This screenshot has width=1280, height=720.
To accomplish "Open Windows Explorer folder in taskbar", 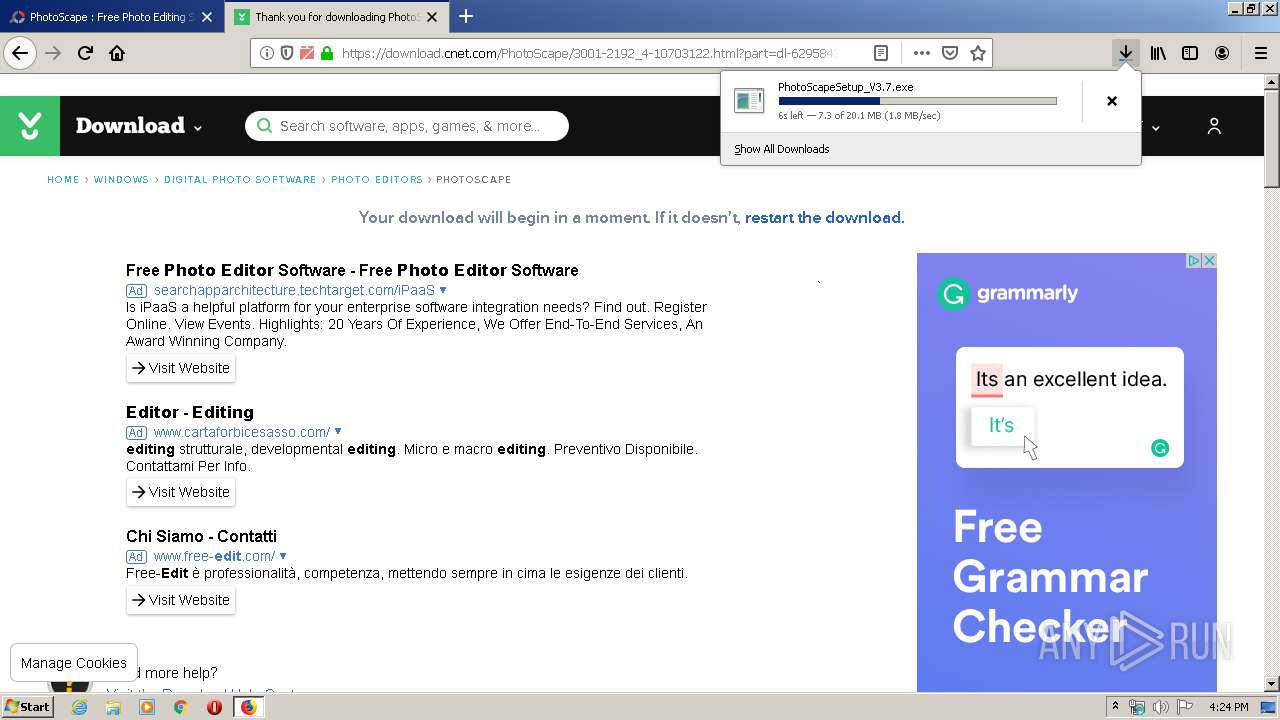I will tap(113, 707).
